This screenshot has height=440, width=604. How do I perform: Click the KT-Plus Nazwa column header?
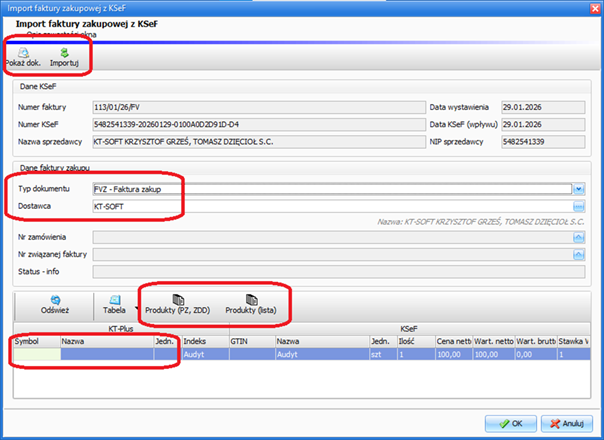click(x=107, y=341)
